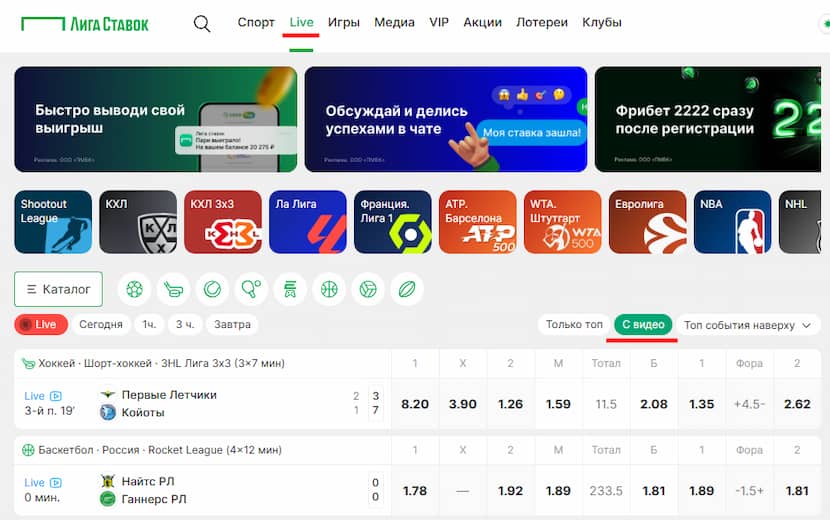Screen dimensions: 830x520
Task: Open the Акции tab
Action: [482, 22]
